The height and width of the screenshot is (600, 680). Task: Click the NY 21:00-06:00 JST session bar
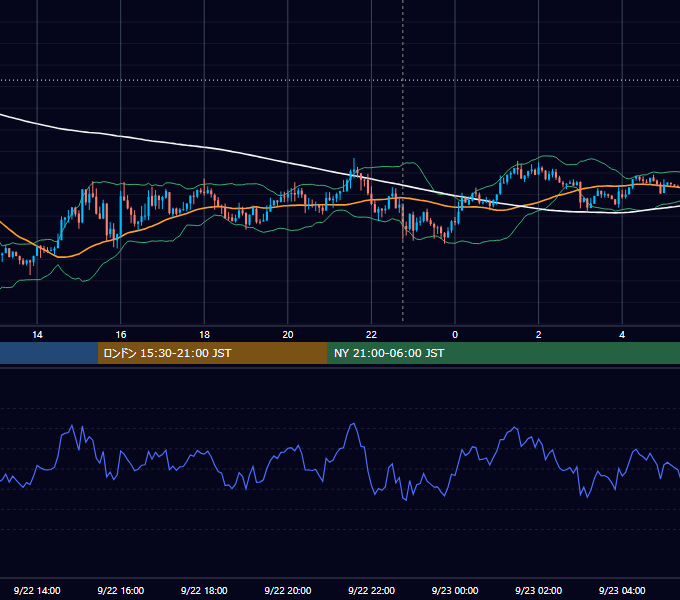click(x=503, y=353)
